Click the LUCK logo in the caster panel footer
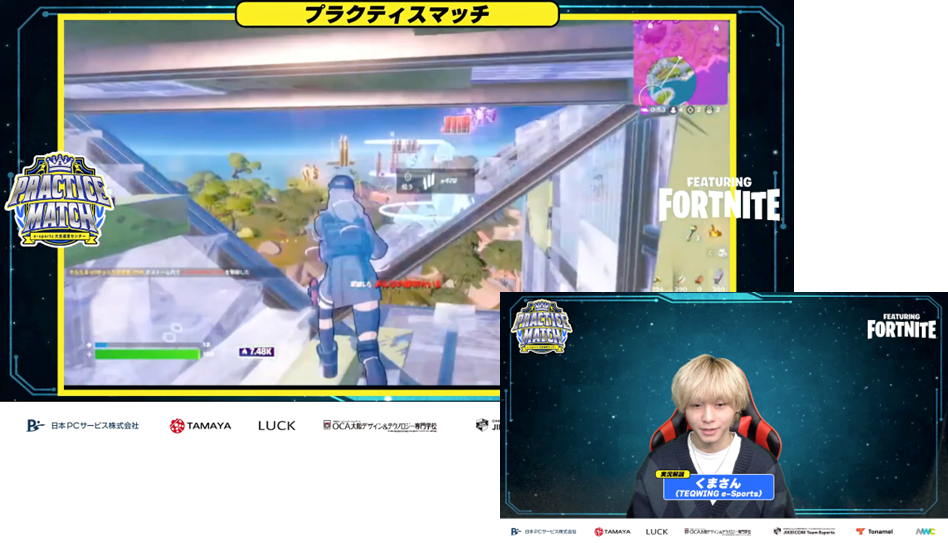 tap(657, 532)
